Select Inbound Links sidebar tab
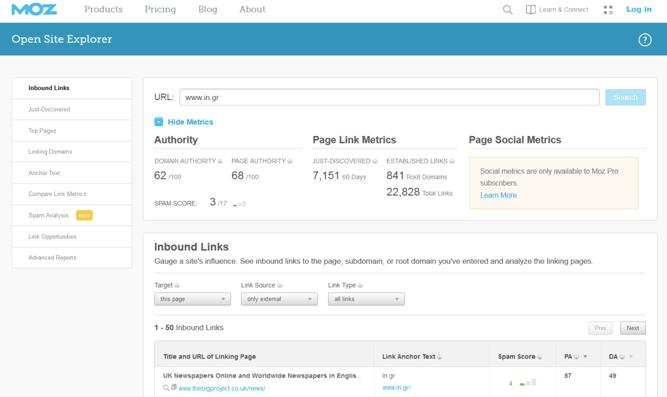This screenshot has width=667, height=397. 72,88
